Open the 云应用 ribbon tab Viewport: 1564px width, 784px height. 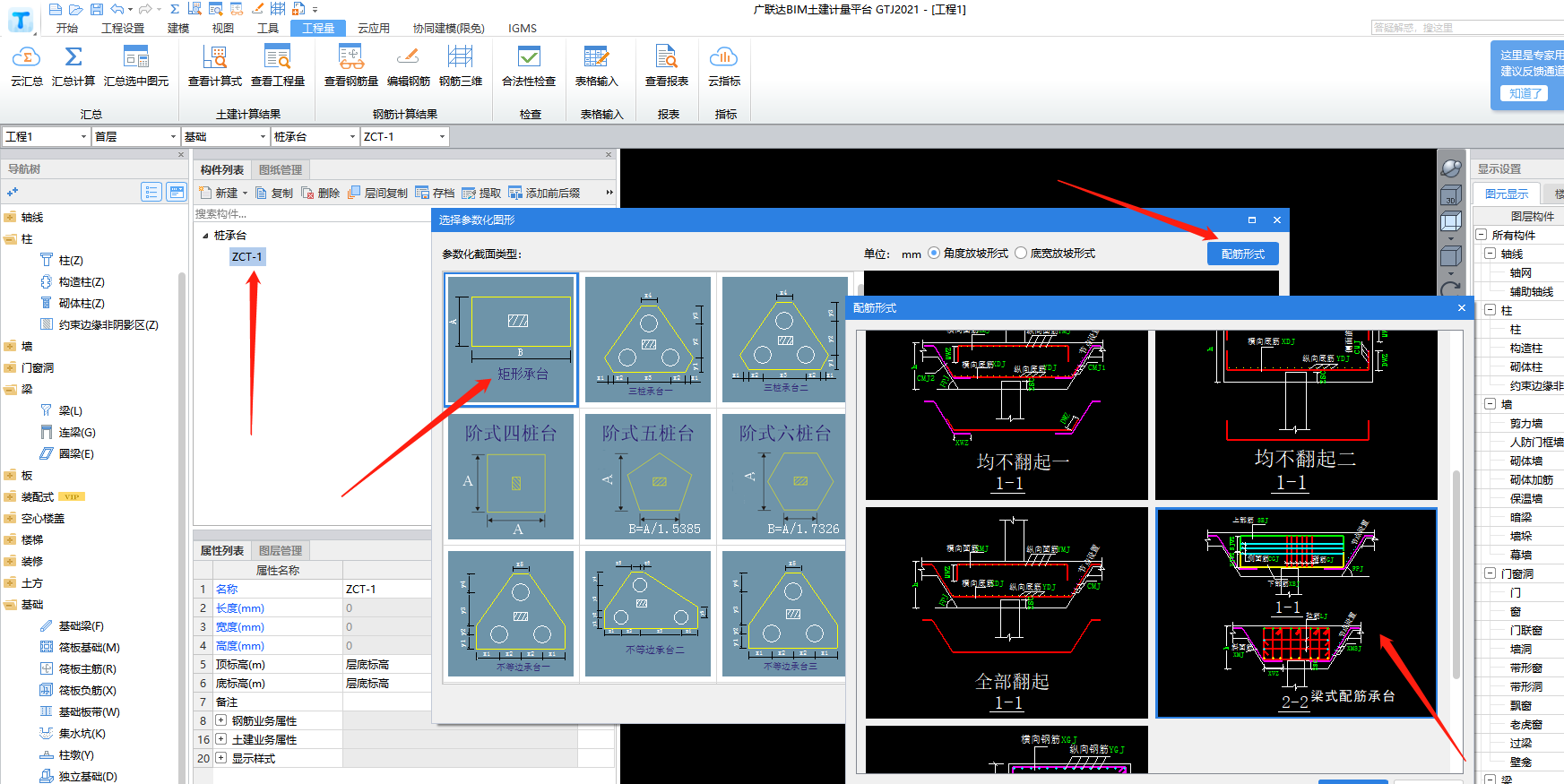pyautogui.click(x=374, y=28)
